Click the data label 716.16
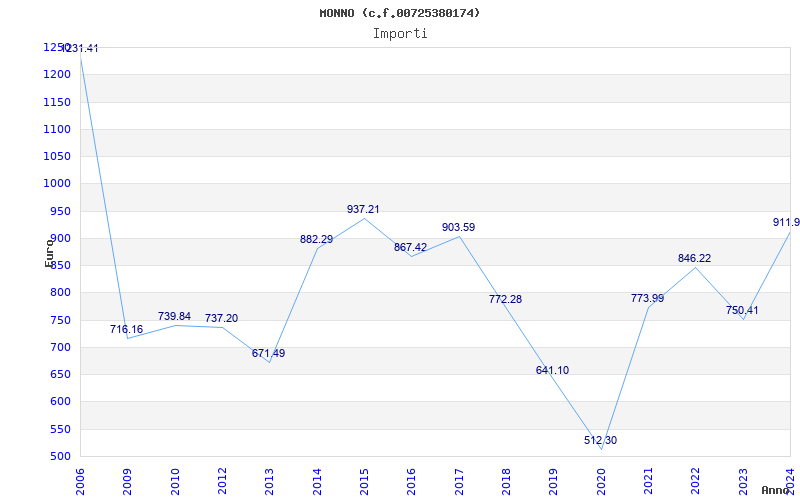The image size is (800, 500). click(127, 329)
